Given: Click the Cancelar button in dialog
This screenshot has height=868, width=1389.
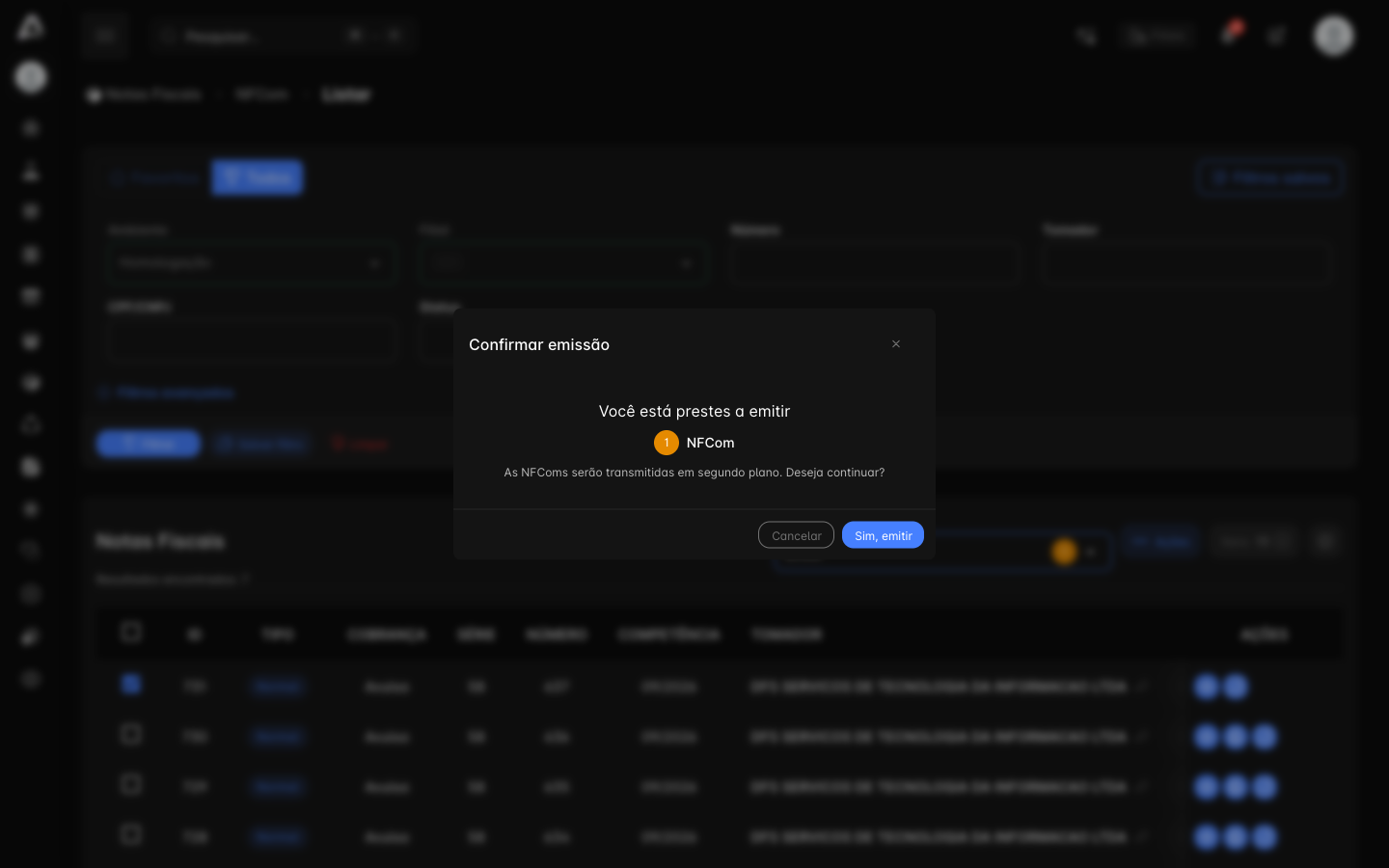Looking at the screenshot, I should click(796, 535).
